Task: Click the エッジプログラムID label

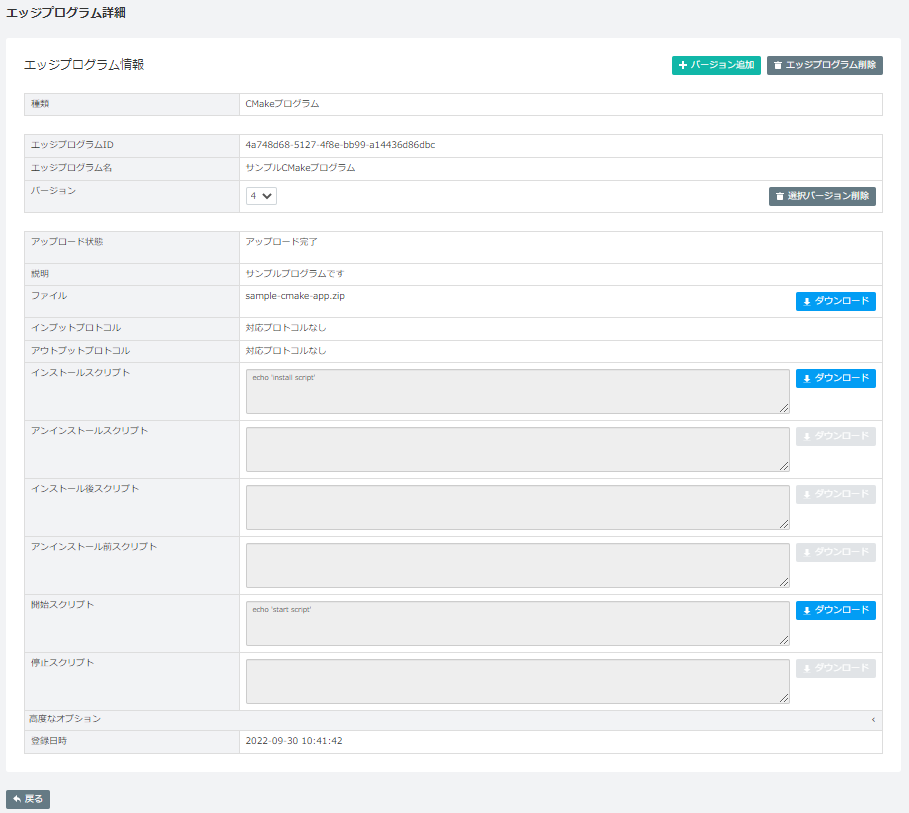Action: coord(72,145)
